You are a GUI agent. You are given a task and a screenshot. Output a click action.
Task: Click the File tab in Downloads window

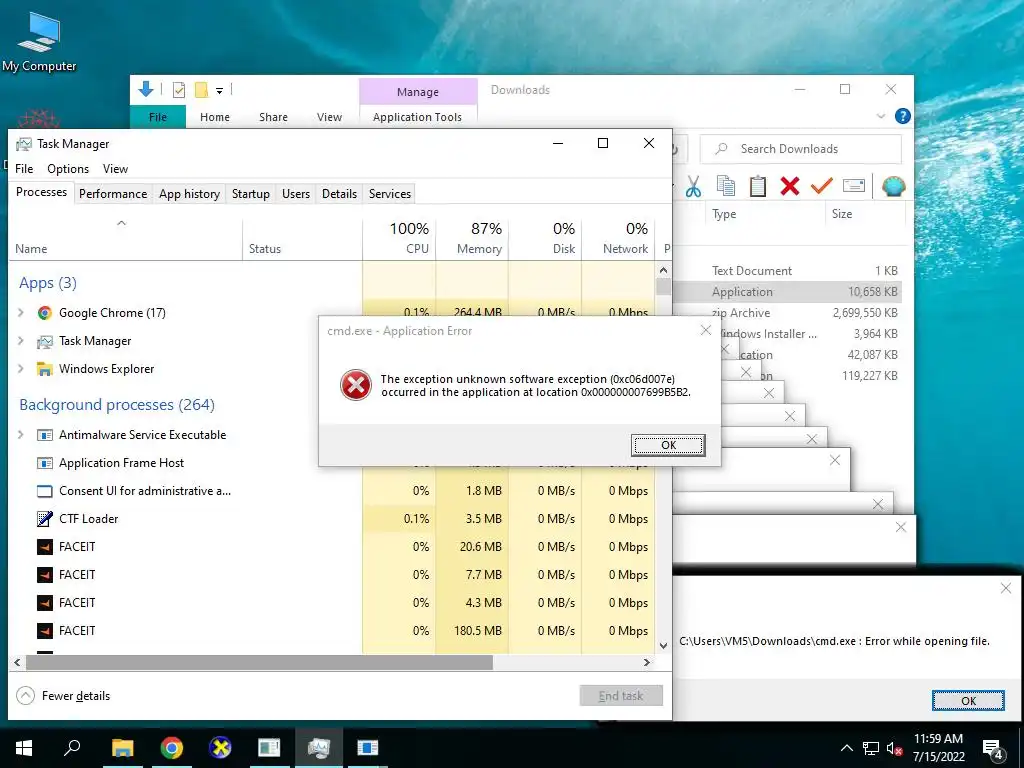157,117
